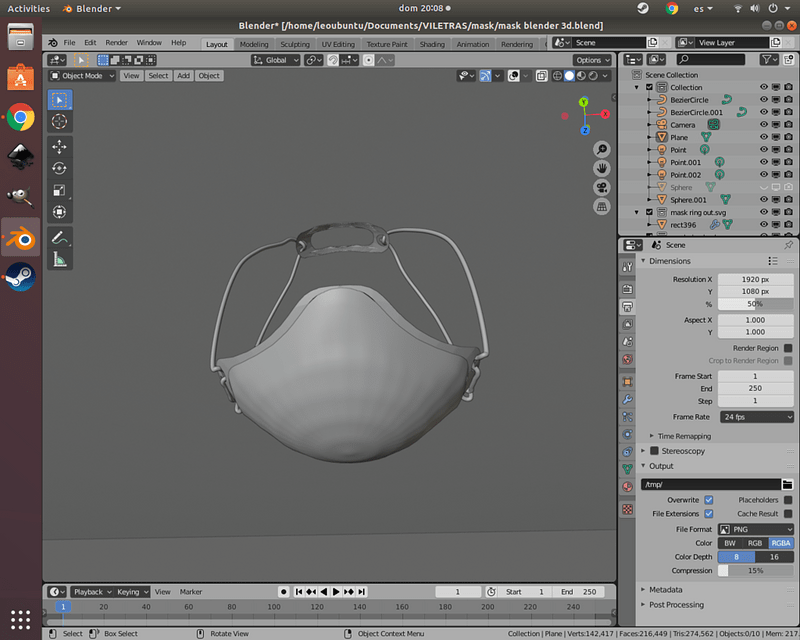Open the Global transform orientation dropdown
This screenshot has height=640, width=800.
click(x=276, y=60)
